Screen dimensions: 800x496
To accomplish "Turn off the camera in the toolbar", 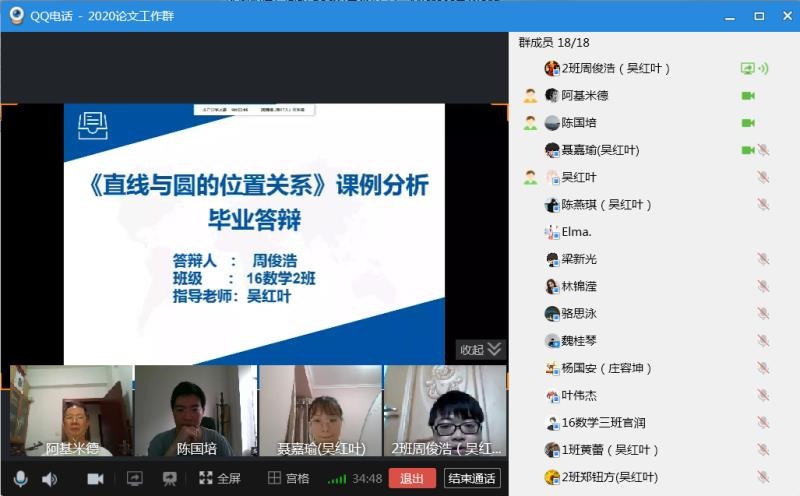I will coord(95,479).
